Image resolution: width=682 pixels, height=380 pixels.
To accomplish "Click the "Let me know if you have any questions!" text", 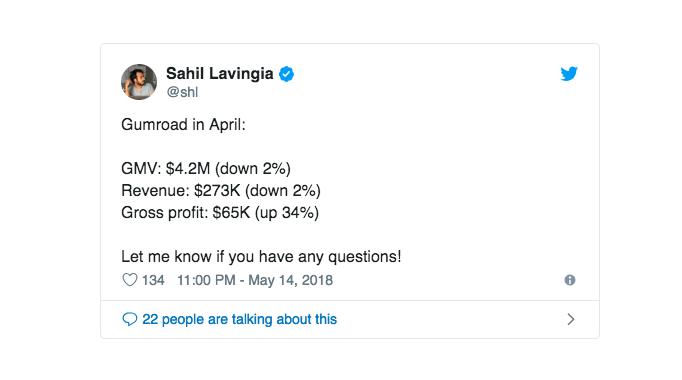I will pos(261,257).
